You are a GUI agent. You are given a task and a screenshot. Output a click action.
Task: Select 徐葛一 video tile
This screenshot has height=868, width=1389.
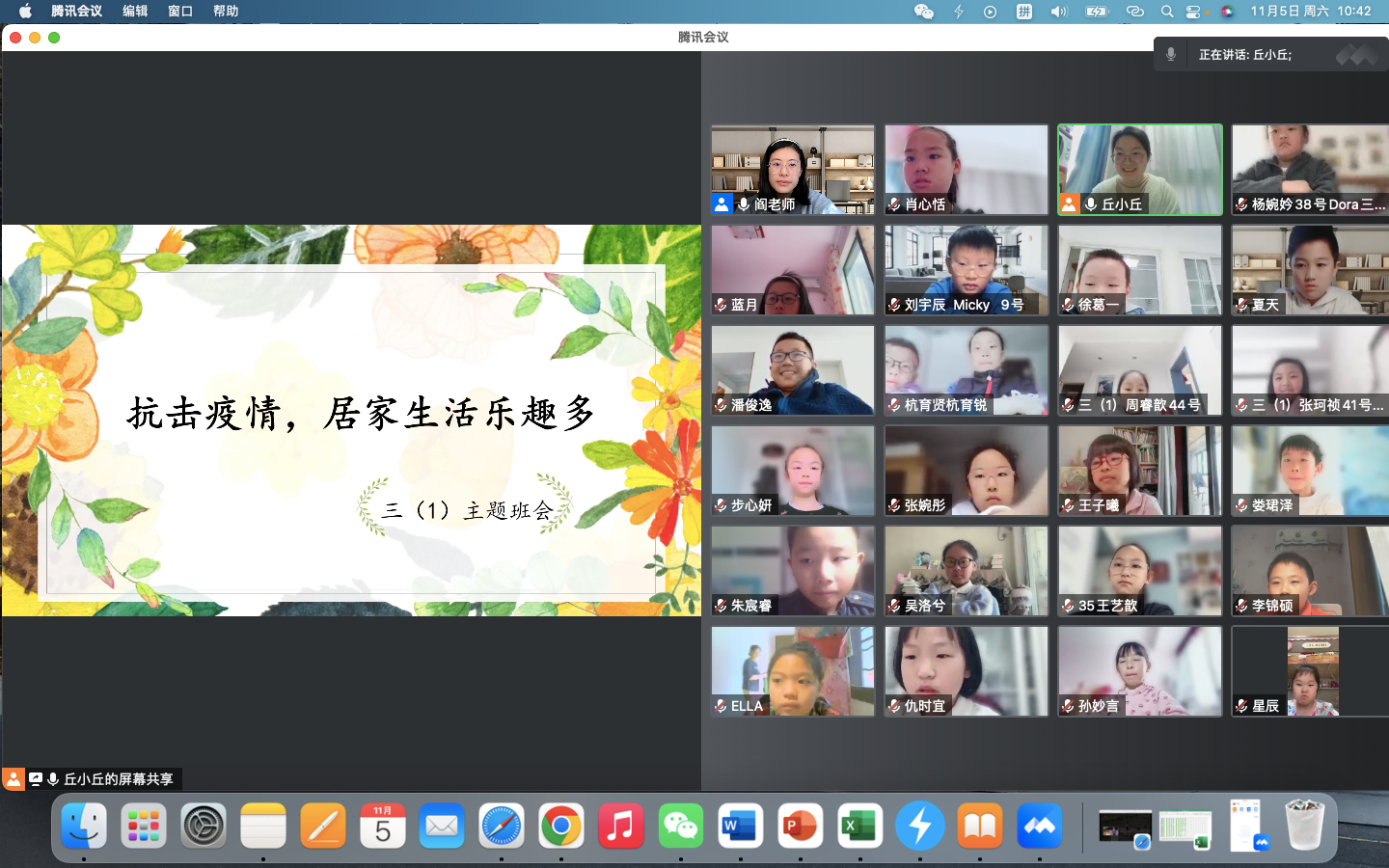(1140, 270)
